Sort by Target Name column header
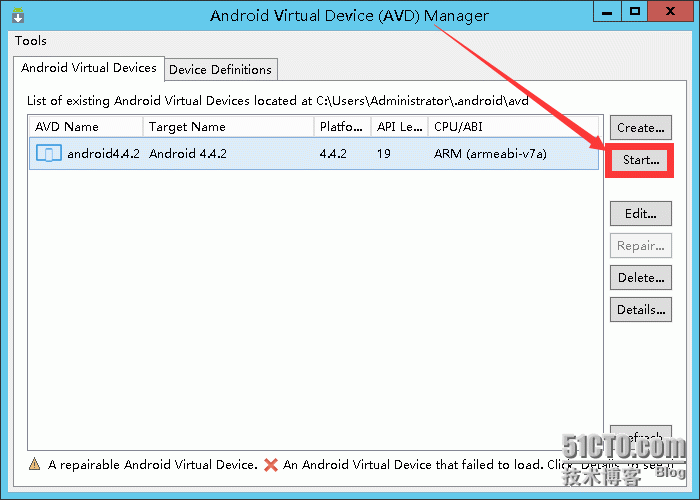The height and width of the screenshot is (500, 700). pyautogui.click(x=229, y=127)
